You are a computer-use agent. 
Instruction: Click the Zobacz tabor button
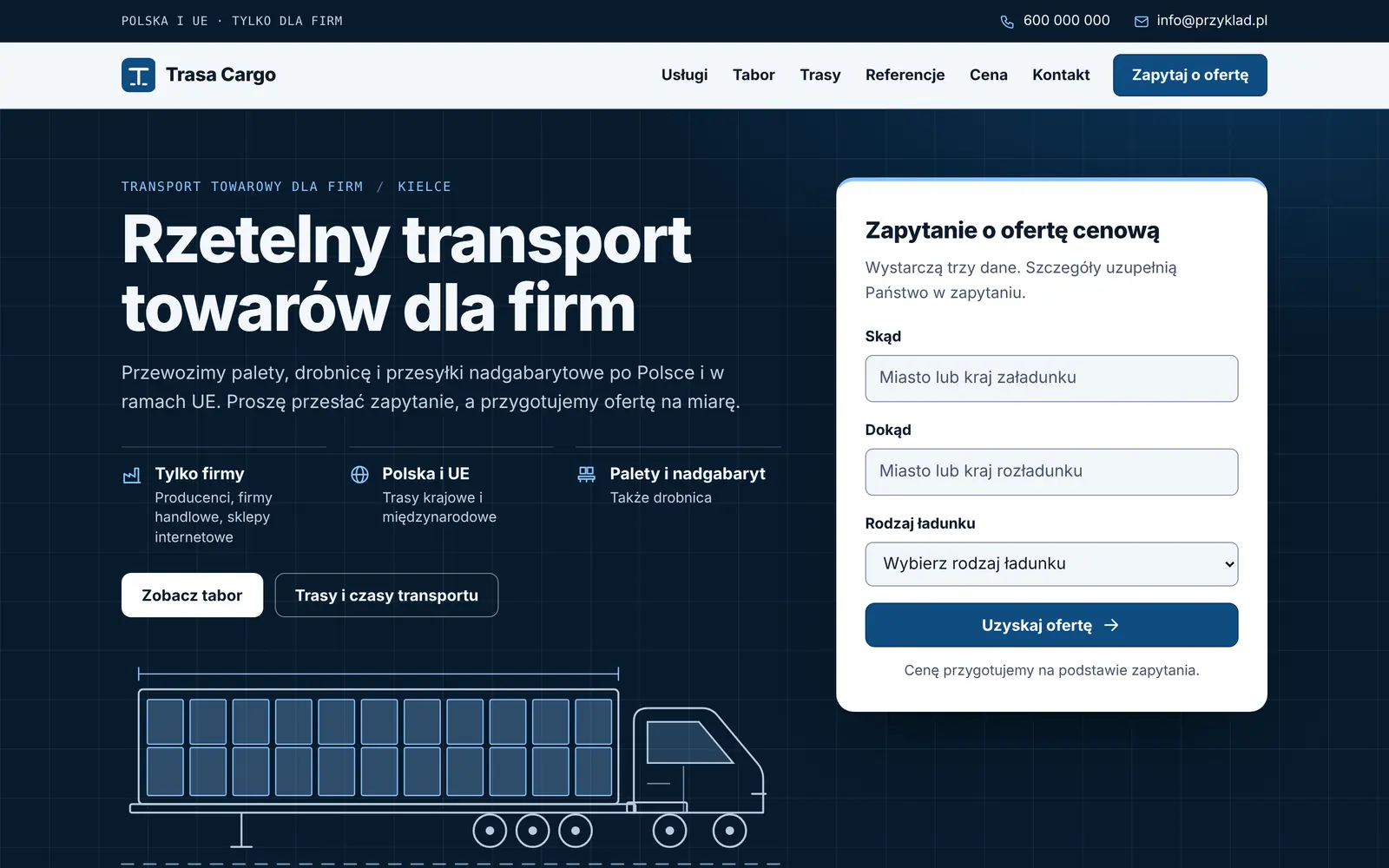[x=192, y=595]
